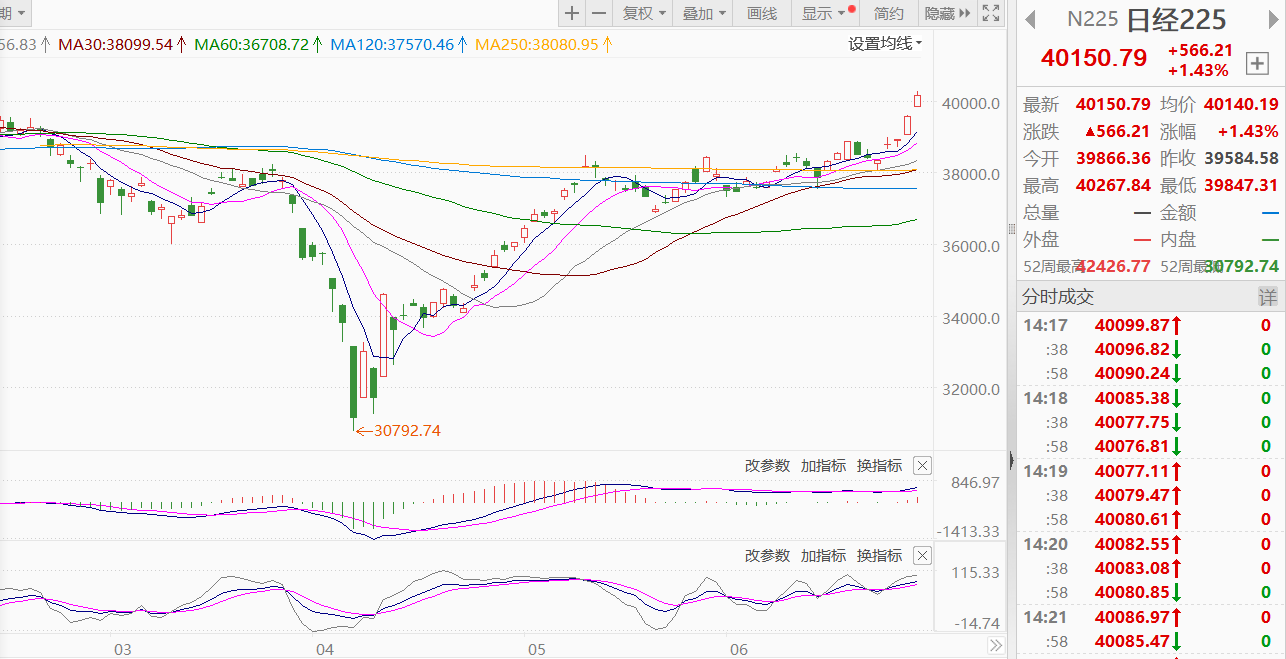This screenshot has height=659, width=1286.
Task: Click 改参数 on the MACD panel
Action: (767, 465)
